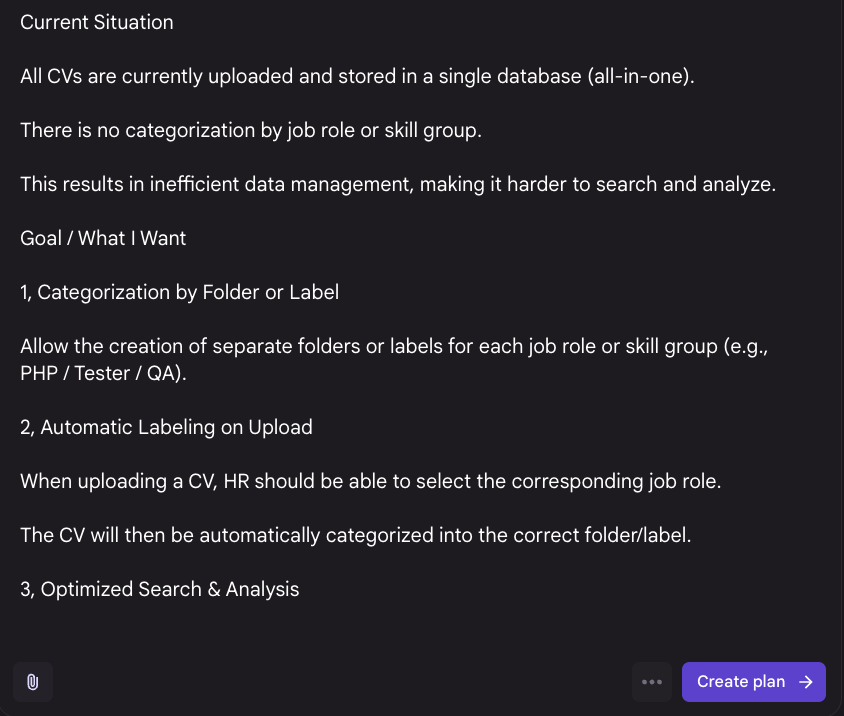Click the "(all-in-one)" text in the prompt

coord(640,77)
